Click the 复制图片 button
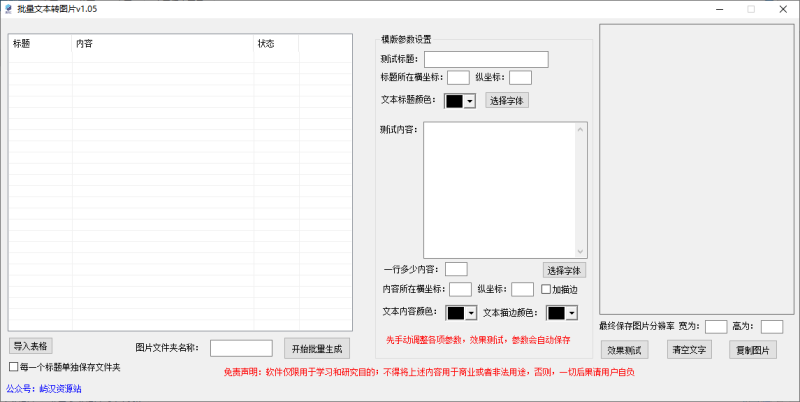This screenshot has width=800, height=402. [753, 350]
